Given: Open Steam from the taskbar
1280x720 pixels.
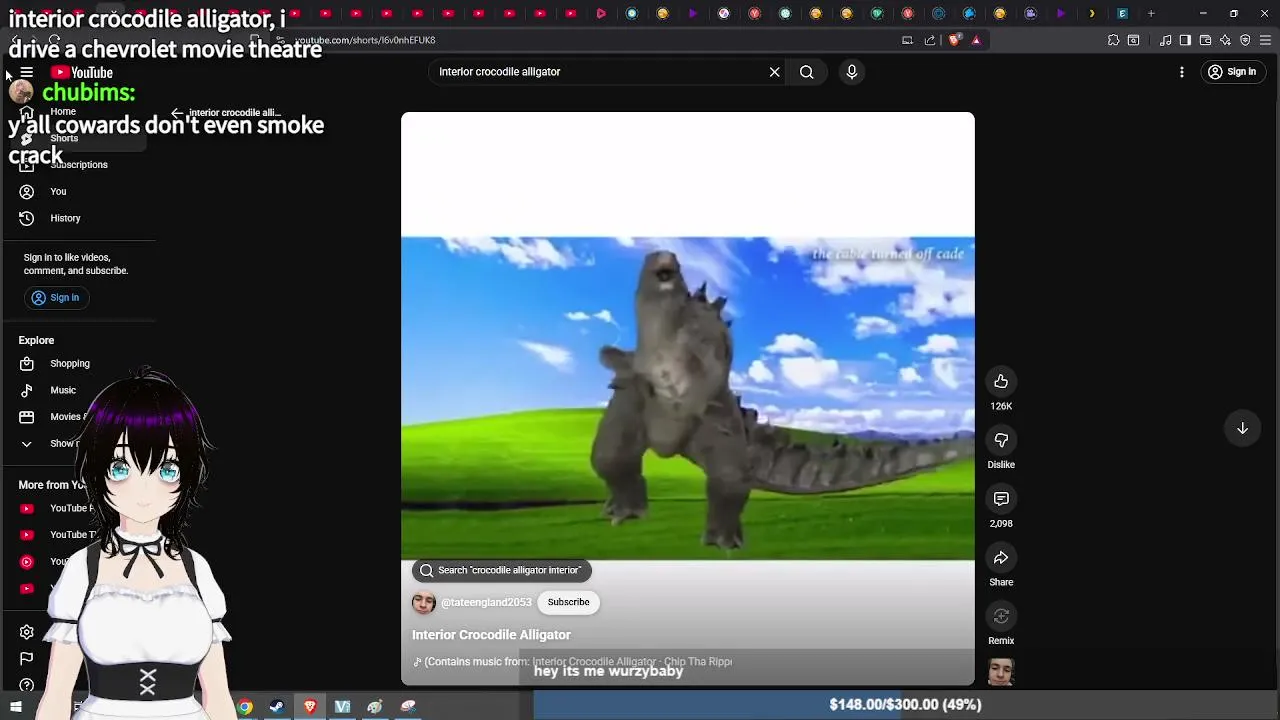Looking at the screenshot, I should (x=277, y=707).
